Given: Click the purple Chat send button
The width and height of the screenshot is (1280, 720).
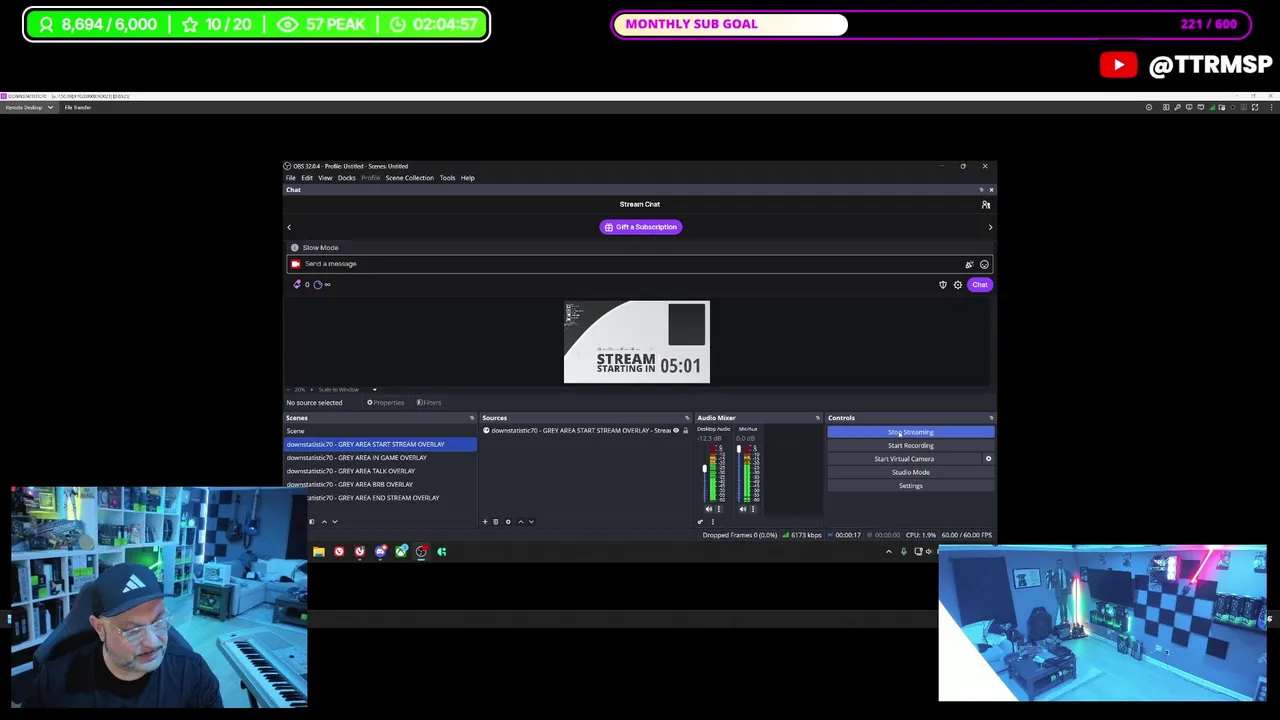Looking at the screenshot, I should [x=980, y=285].
